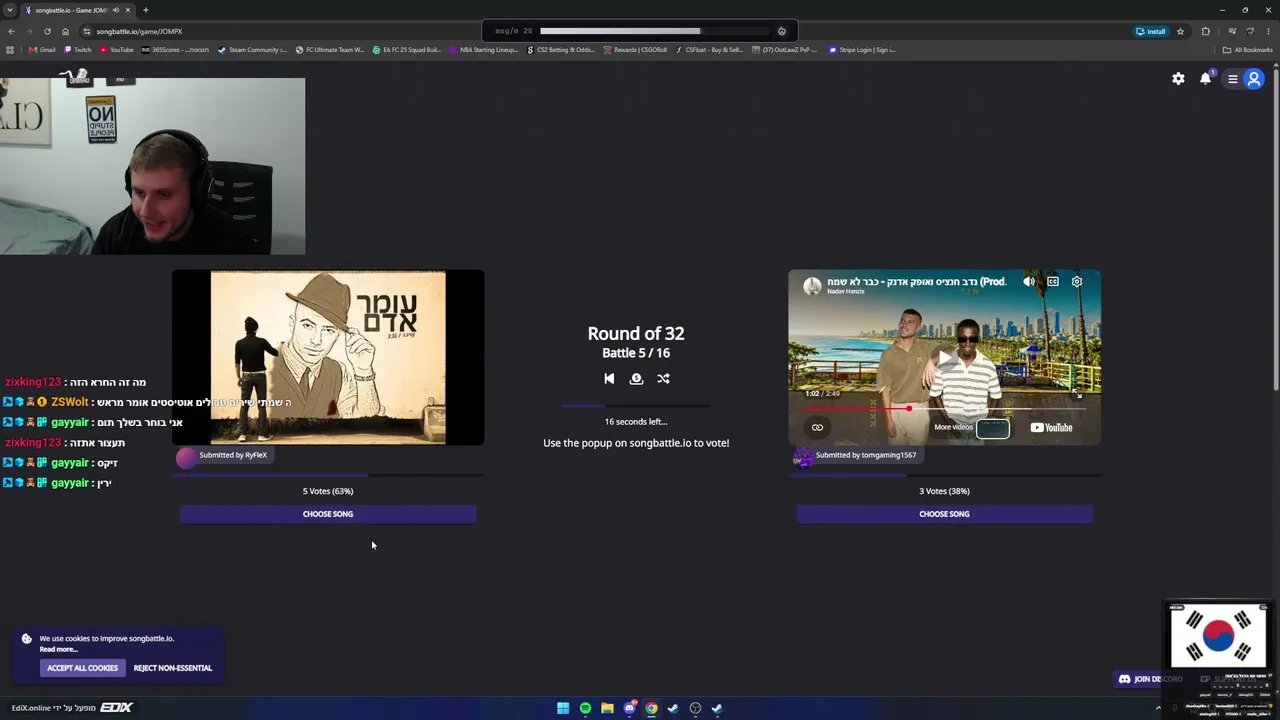The width and height of the screenshot is (1280, 720).
Task: Go back to previous battle
Action: pos(609,378)
